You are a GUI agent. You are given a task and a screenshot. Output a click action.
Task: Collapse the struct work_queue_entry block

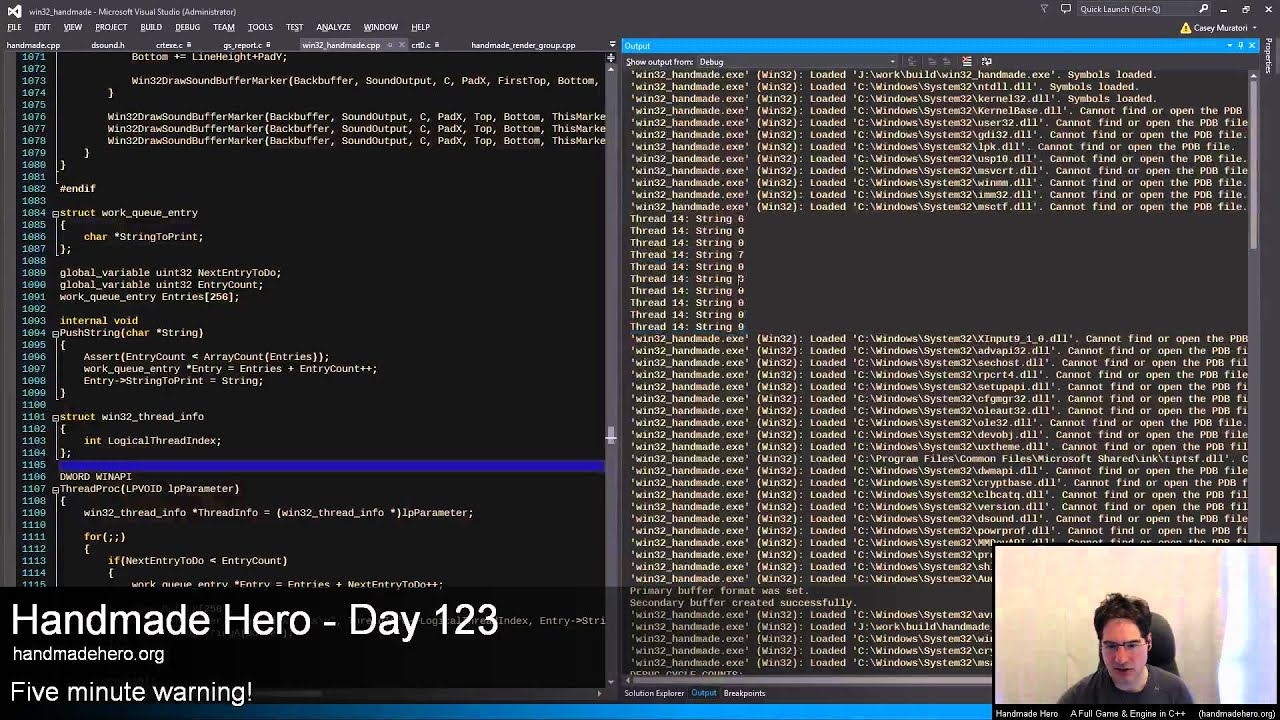pyautogui.click(x=55, y=213)
